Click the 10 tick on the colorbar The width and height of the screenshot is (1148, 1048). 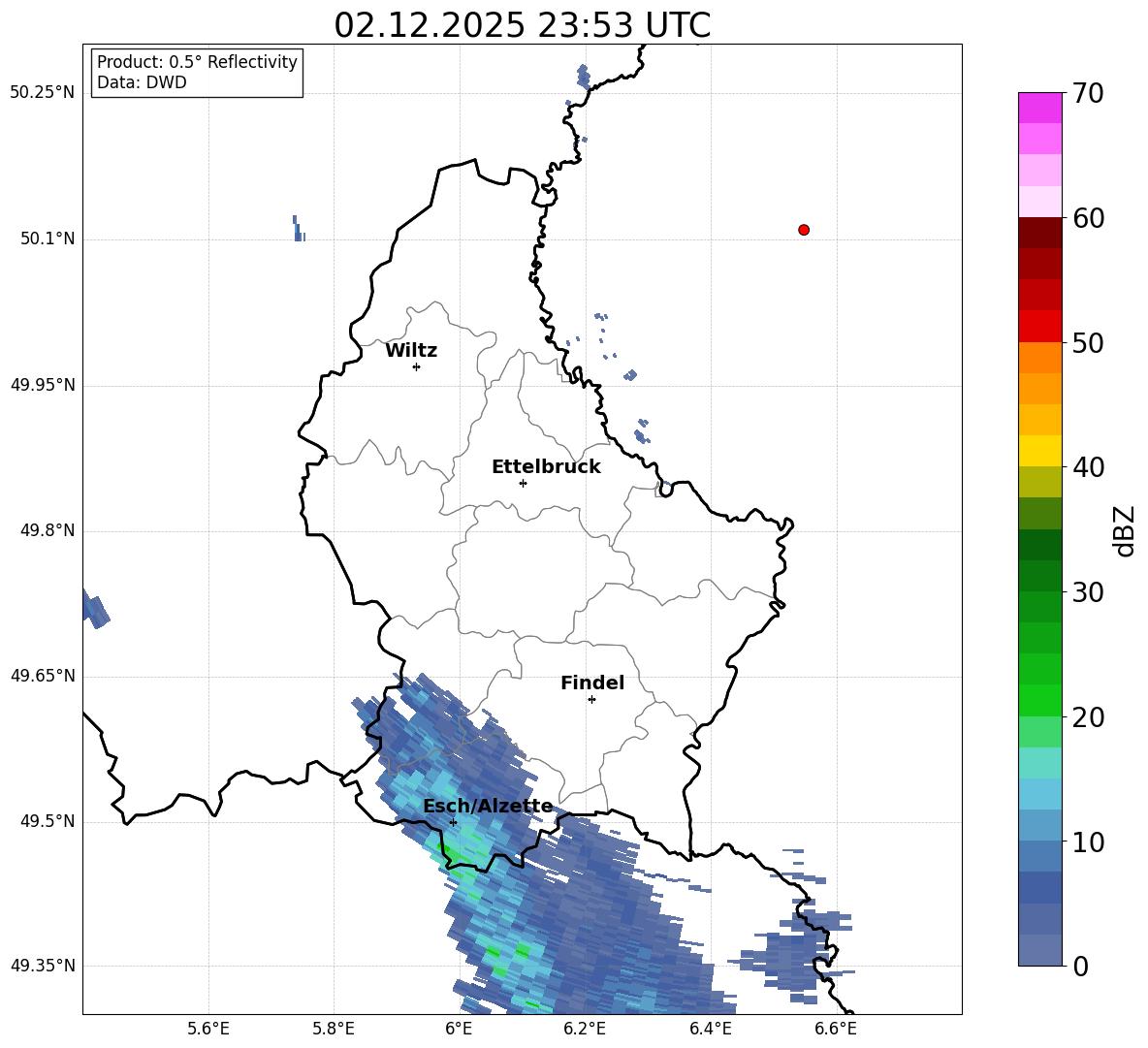(x=1088, y=842)
